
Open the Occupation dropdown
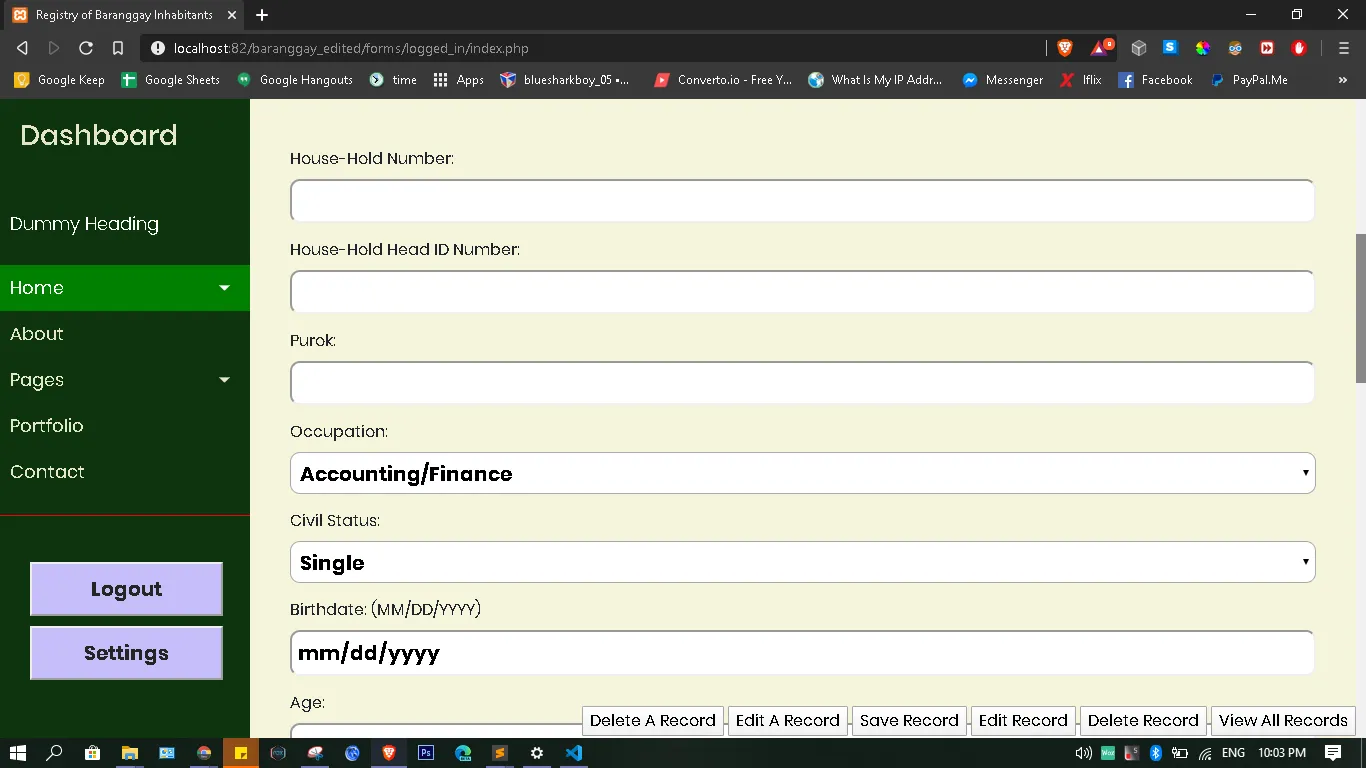click(802, 473)
